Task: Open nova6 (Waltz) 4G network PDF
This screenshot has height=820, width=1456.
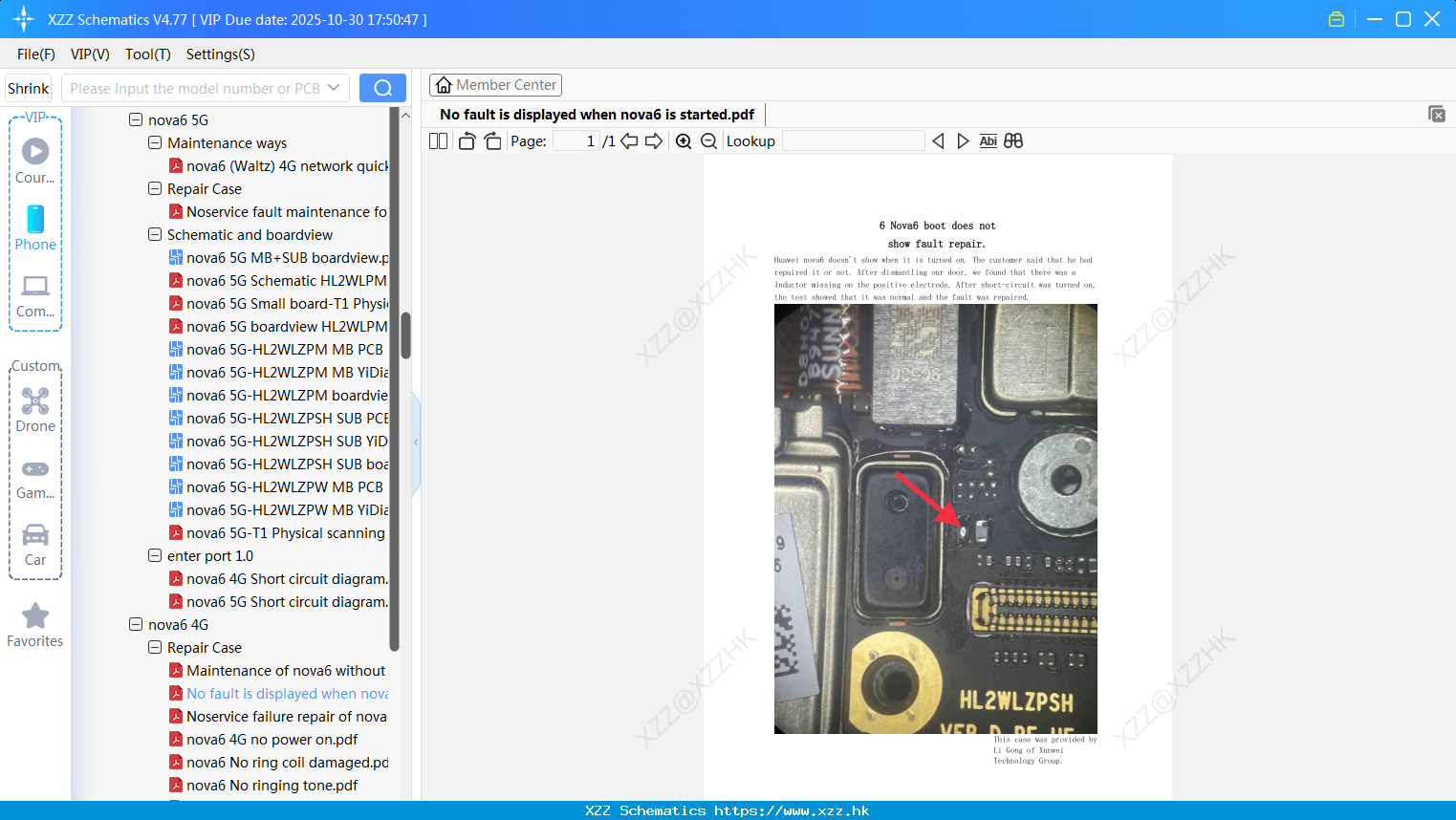Action: click(x=278, y=166)
